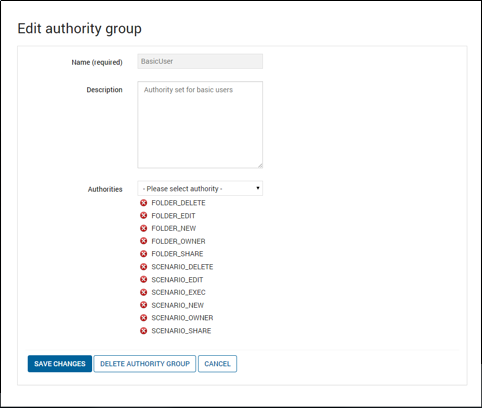Click the SCENARIO_EXEC authority label
The image size is (482, 408).
click(178, 292)
